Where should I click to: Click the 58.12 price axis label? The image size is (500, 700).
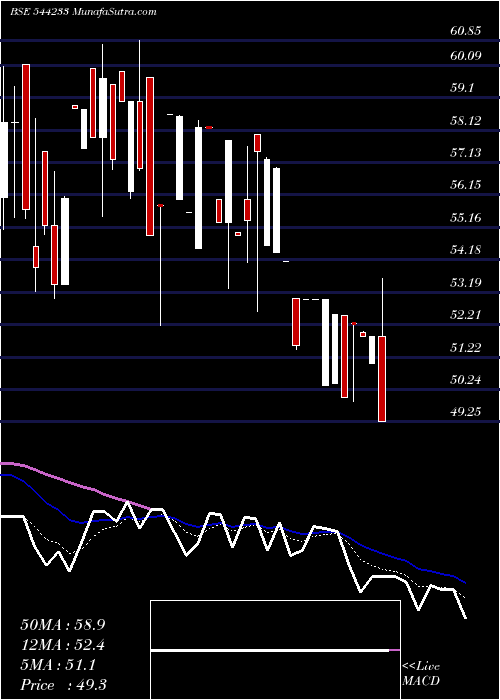(466, 121)
